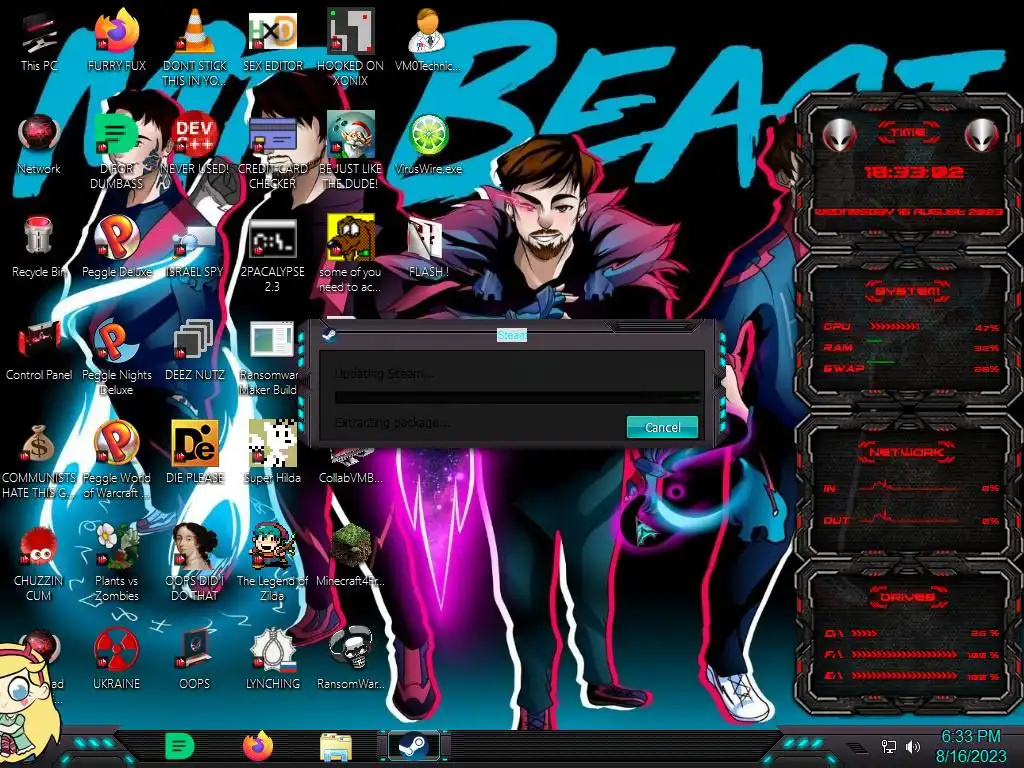Select the CREDIT CARD CHECKER icon
Image resolution: width=1024 pixels, height=768 pixels.
pos(272,152)
